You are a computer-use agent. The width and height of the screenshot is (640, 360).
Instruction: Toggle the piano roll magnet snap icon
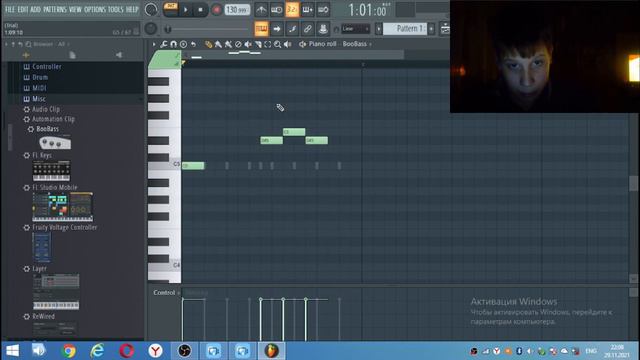(x=173, y=44)
